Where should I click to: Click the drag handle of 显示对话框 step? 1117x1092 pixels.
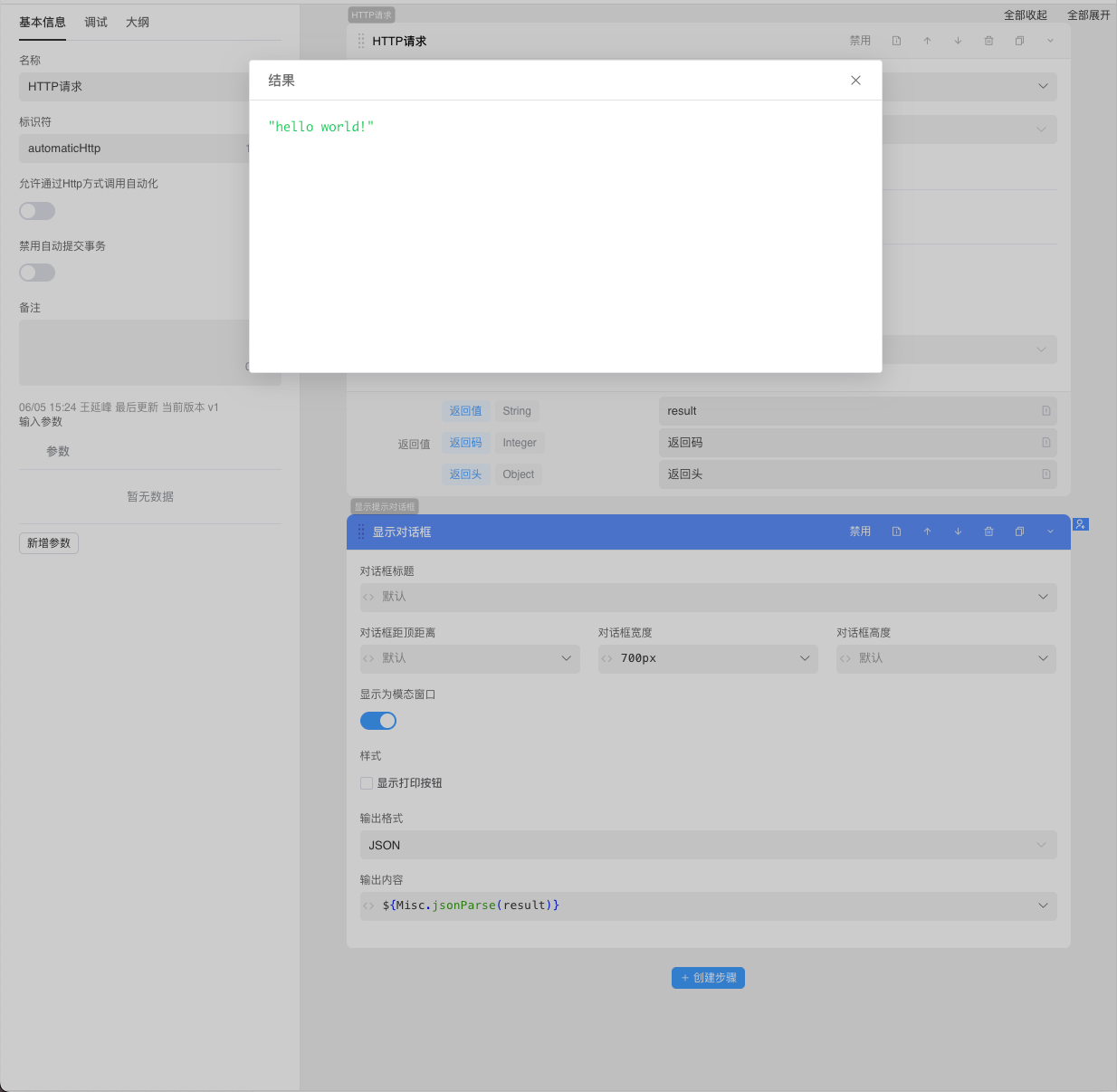(361, 532)
